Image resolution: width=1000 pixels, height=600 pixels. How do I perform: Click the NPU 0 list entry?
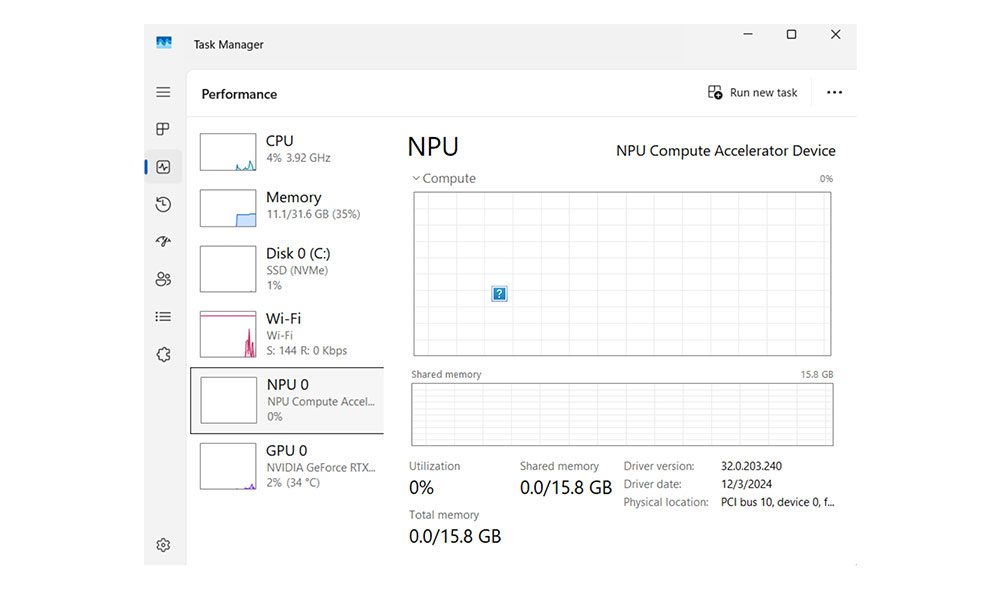[x=287, y=400]
